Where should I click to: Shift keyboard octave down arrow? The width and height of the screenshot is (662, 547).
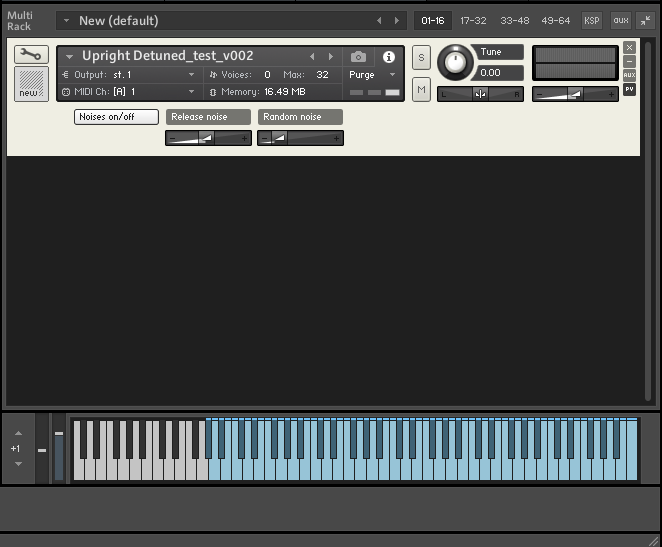click(18, 463)
